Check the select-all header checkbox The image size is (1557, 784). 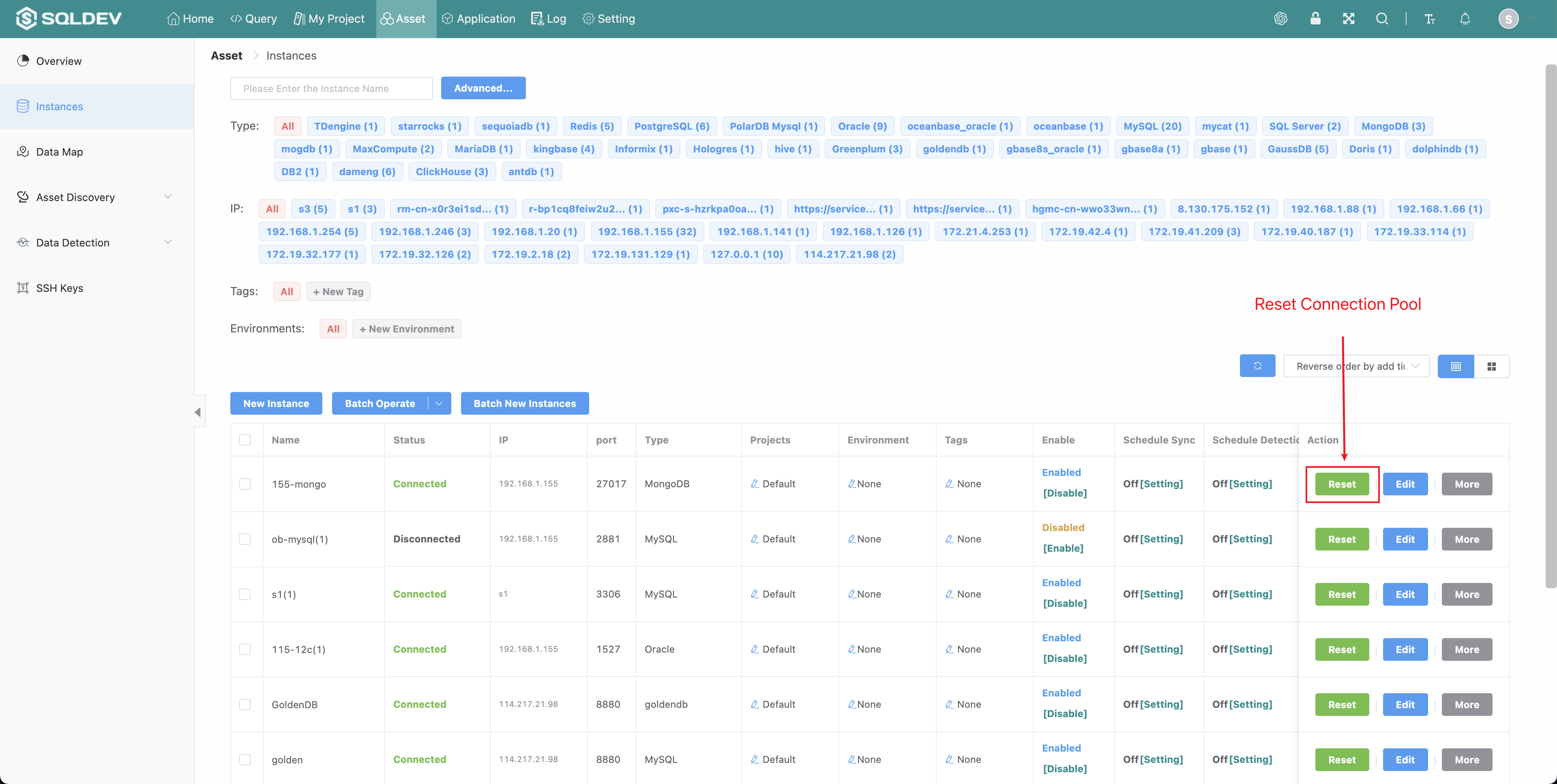pos(245,439)
